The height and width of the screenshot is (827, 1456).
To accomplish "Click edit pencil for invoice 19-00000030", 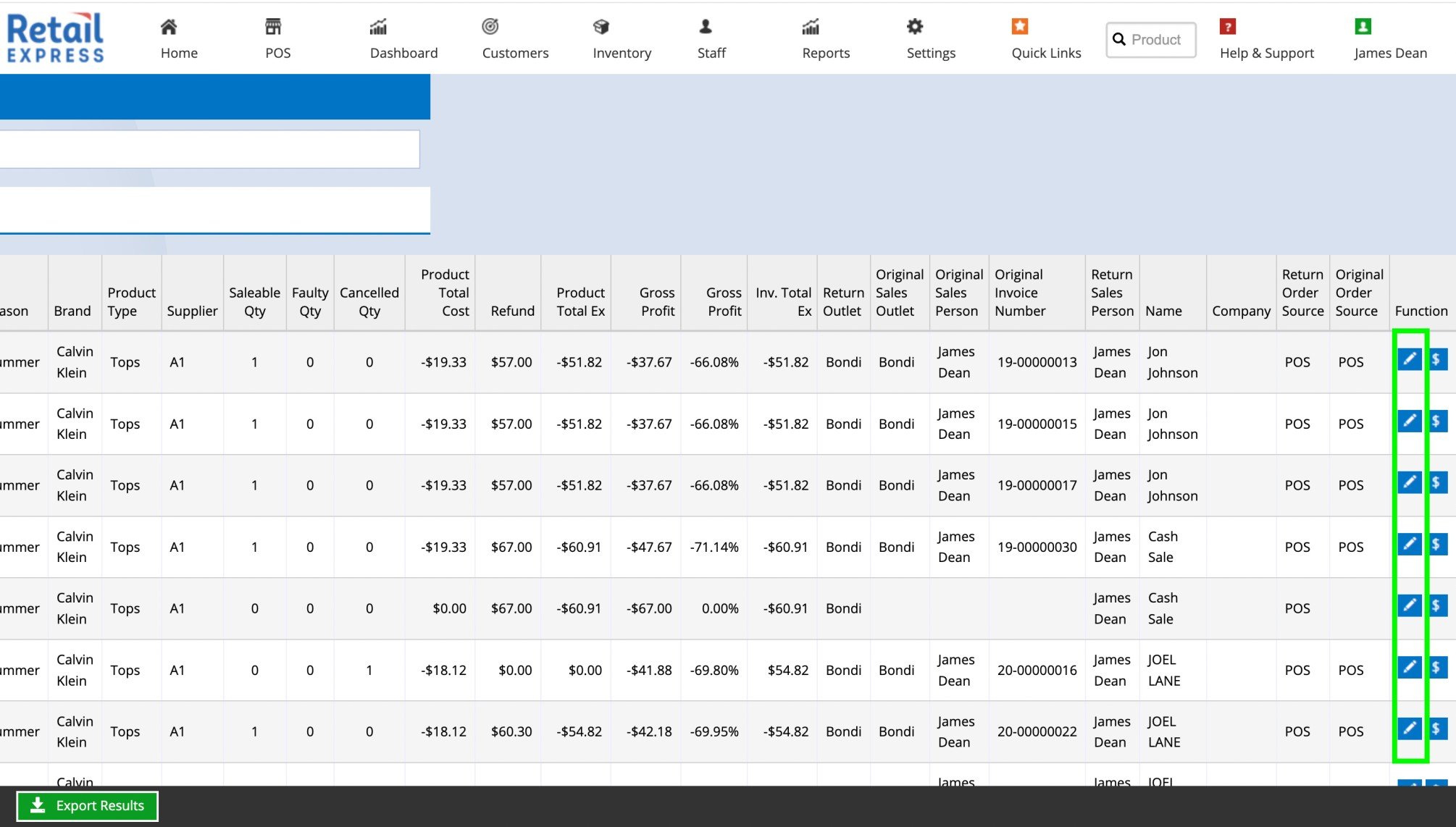I will tap(1409, 544).
